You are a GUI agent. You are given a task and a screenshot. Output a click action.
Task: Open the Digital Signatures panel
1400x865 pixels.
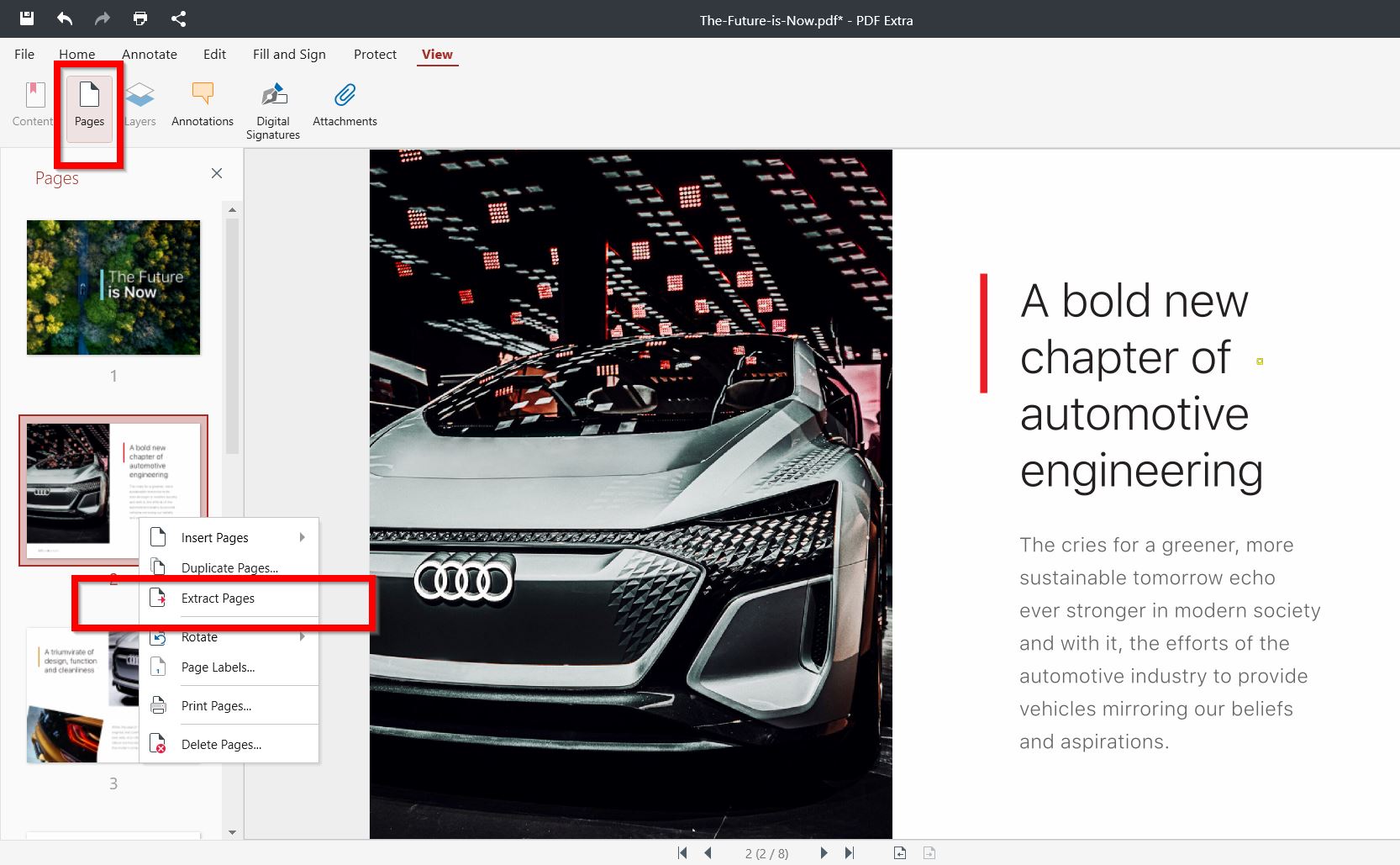[x=273, y=111]
